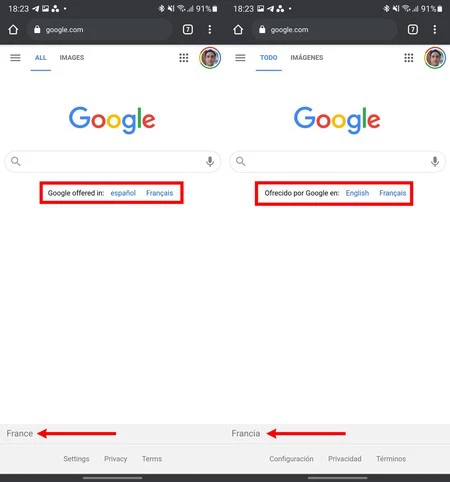Open the Privacidad footer link

click(x=345, y=459)
